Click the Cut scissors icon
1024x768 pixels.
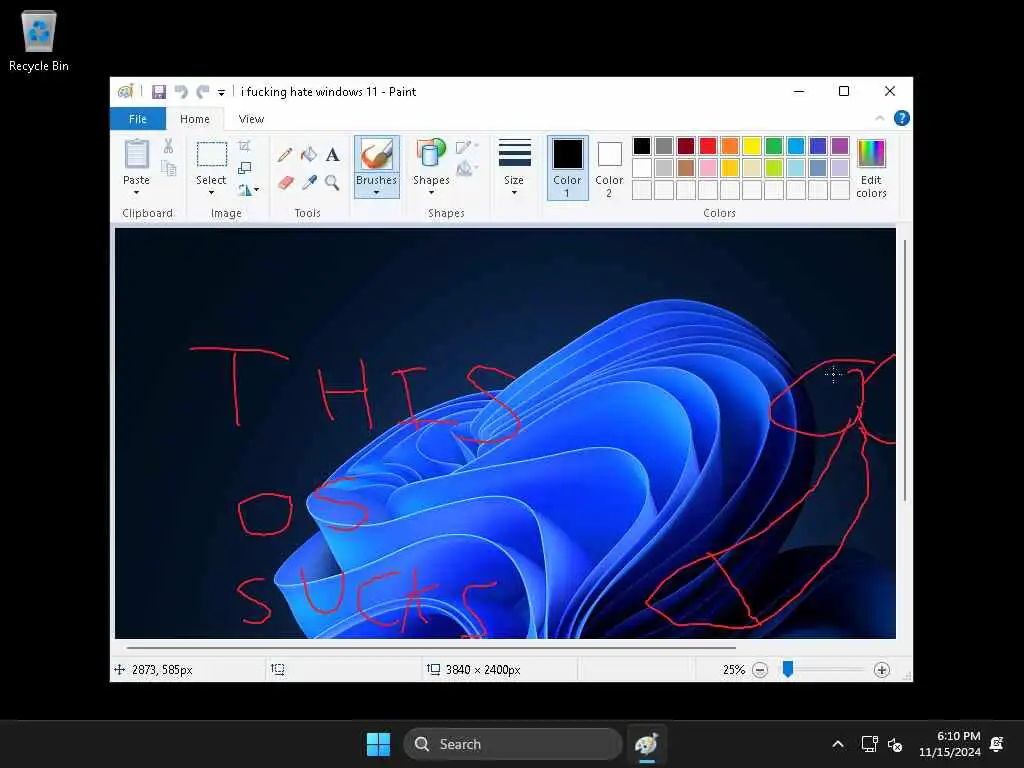168,146
